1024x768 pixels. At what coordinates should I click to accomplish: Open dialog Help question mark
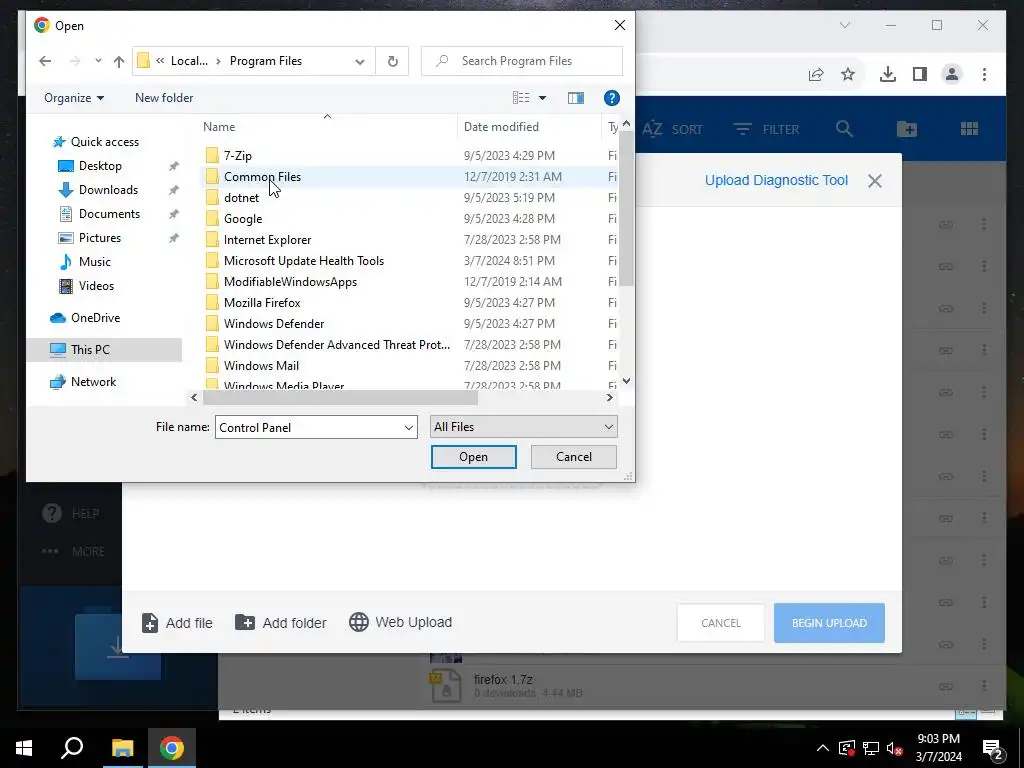[611, 98]
